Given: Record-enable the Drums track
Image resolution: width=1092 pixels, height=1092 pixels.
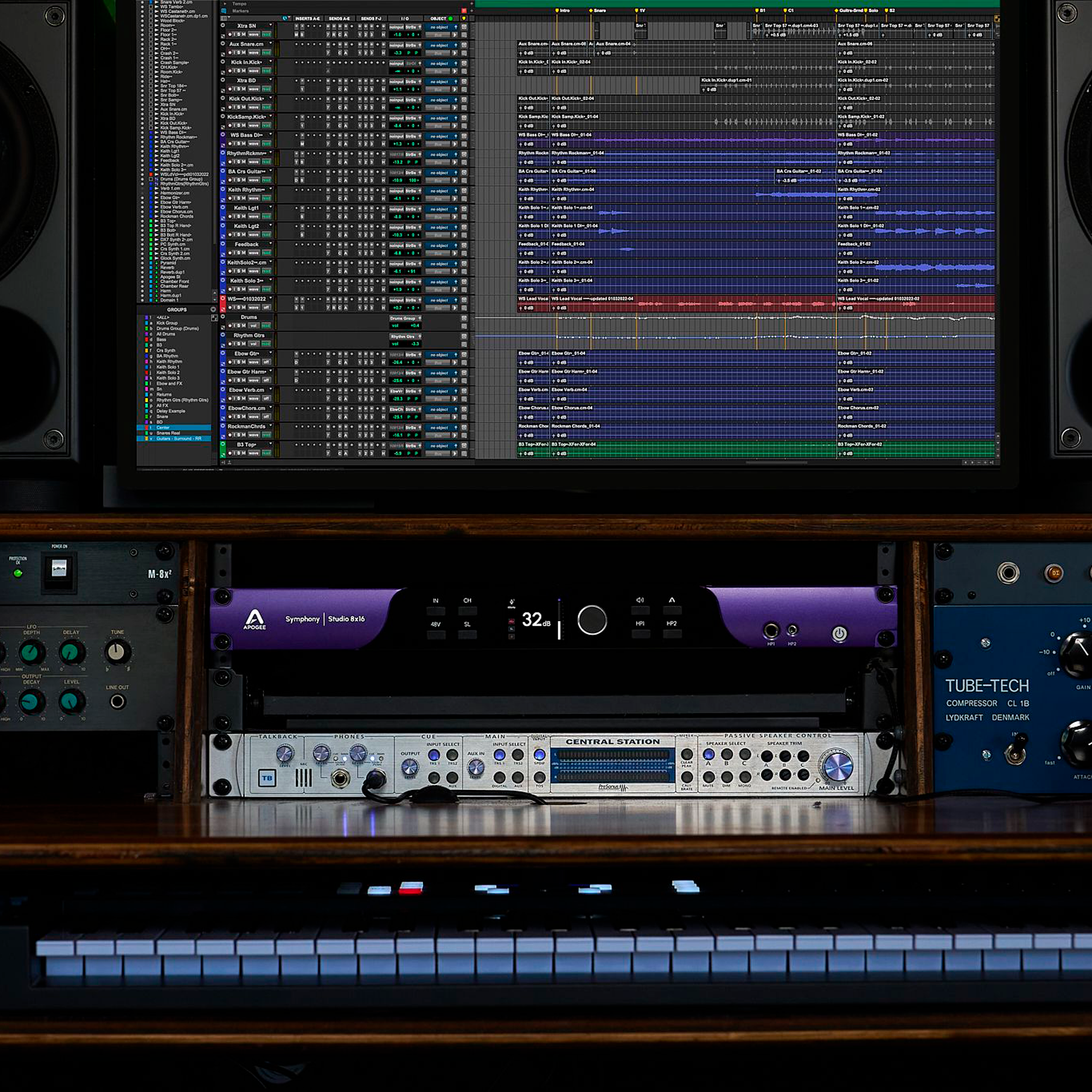Looking at the screenshot, I should pos(230,325).
